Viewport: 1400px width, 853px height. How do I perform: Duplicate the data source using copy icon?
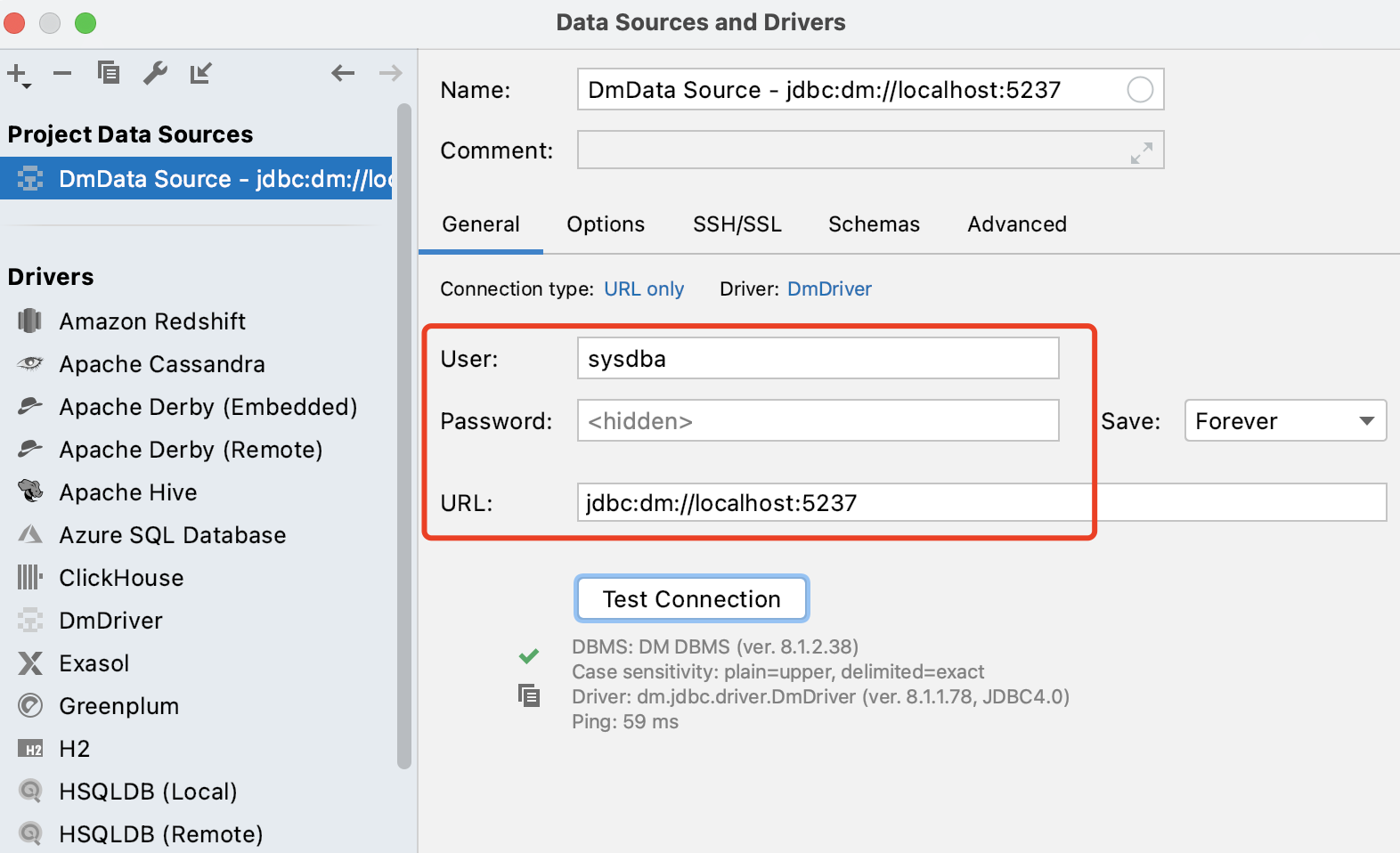click(109, 73)
